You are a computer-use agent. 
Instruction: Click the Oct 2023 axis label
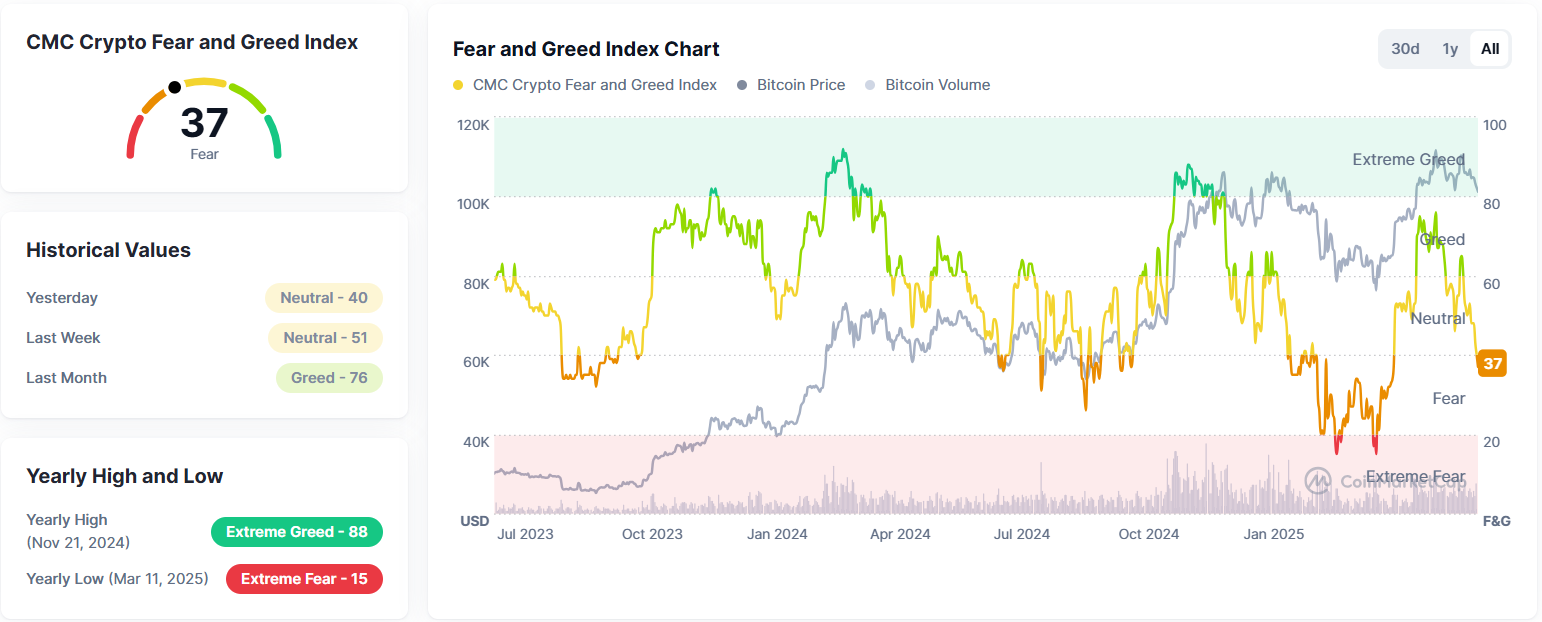tap(652, 534)
